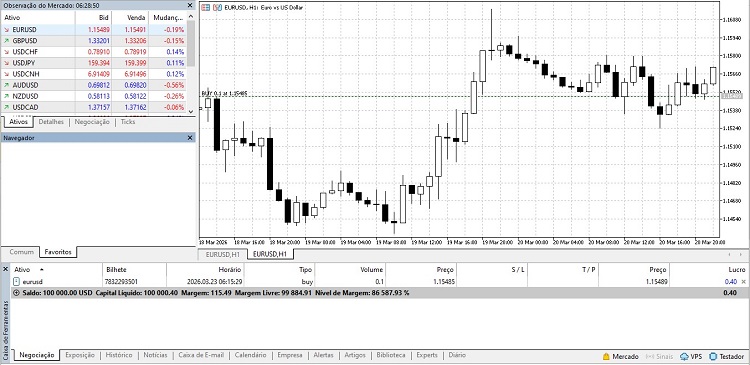Click the Market Watch scrollbar thumb
The image size is (750, 365).
(191, 43)
